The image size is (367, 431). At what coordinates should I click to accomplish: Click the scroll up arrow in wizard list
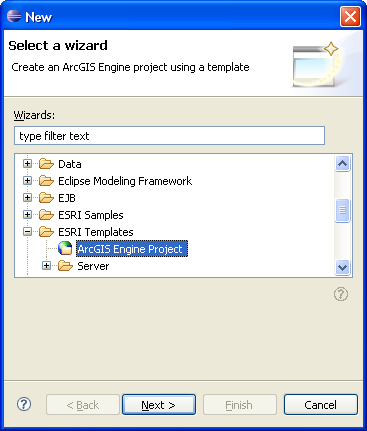343,164
